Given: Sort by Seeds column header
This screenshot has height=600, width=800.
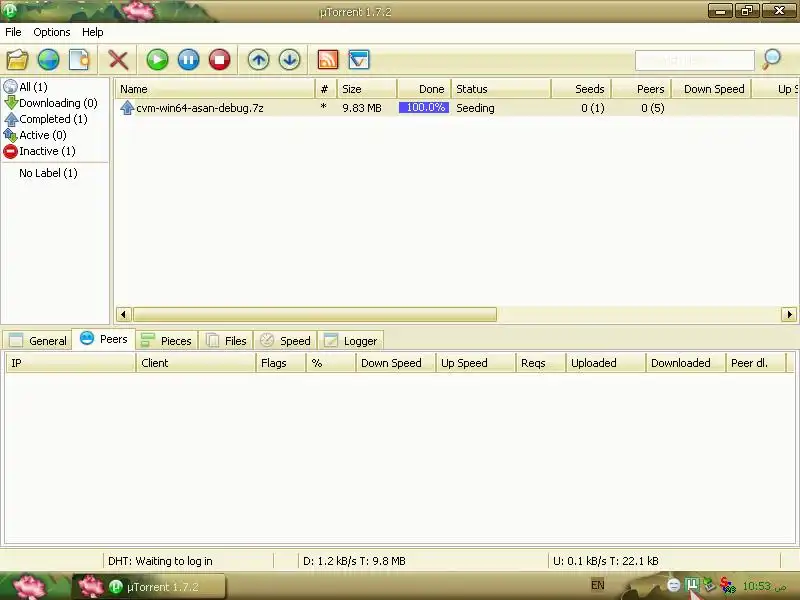Looking at the screenshot, I should [582, 89].
